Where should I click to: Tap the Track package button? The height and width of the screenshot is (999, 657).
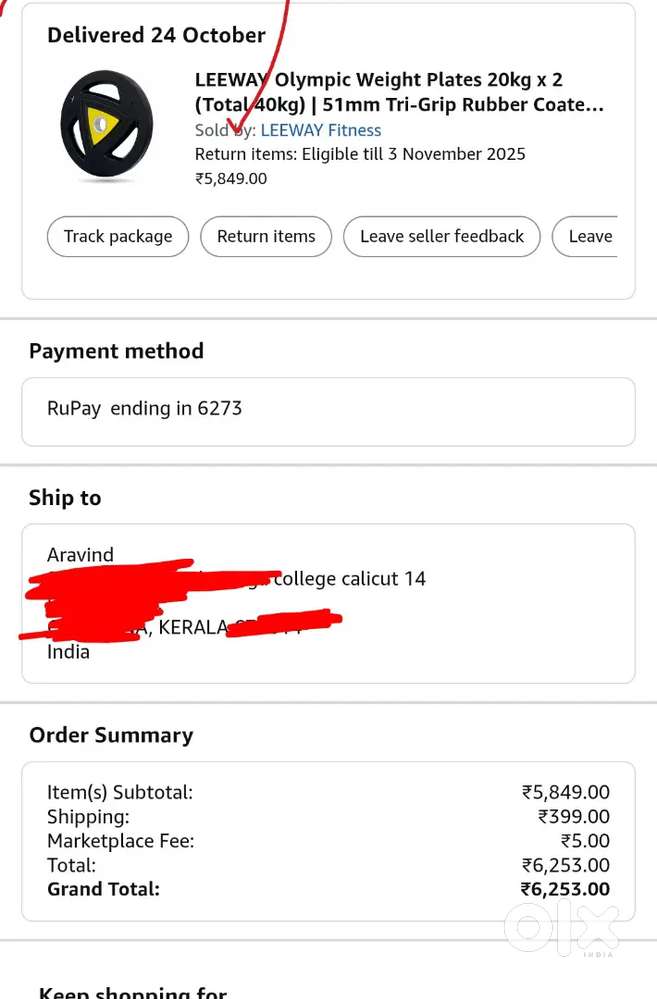click(x=118, y=237)
